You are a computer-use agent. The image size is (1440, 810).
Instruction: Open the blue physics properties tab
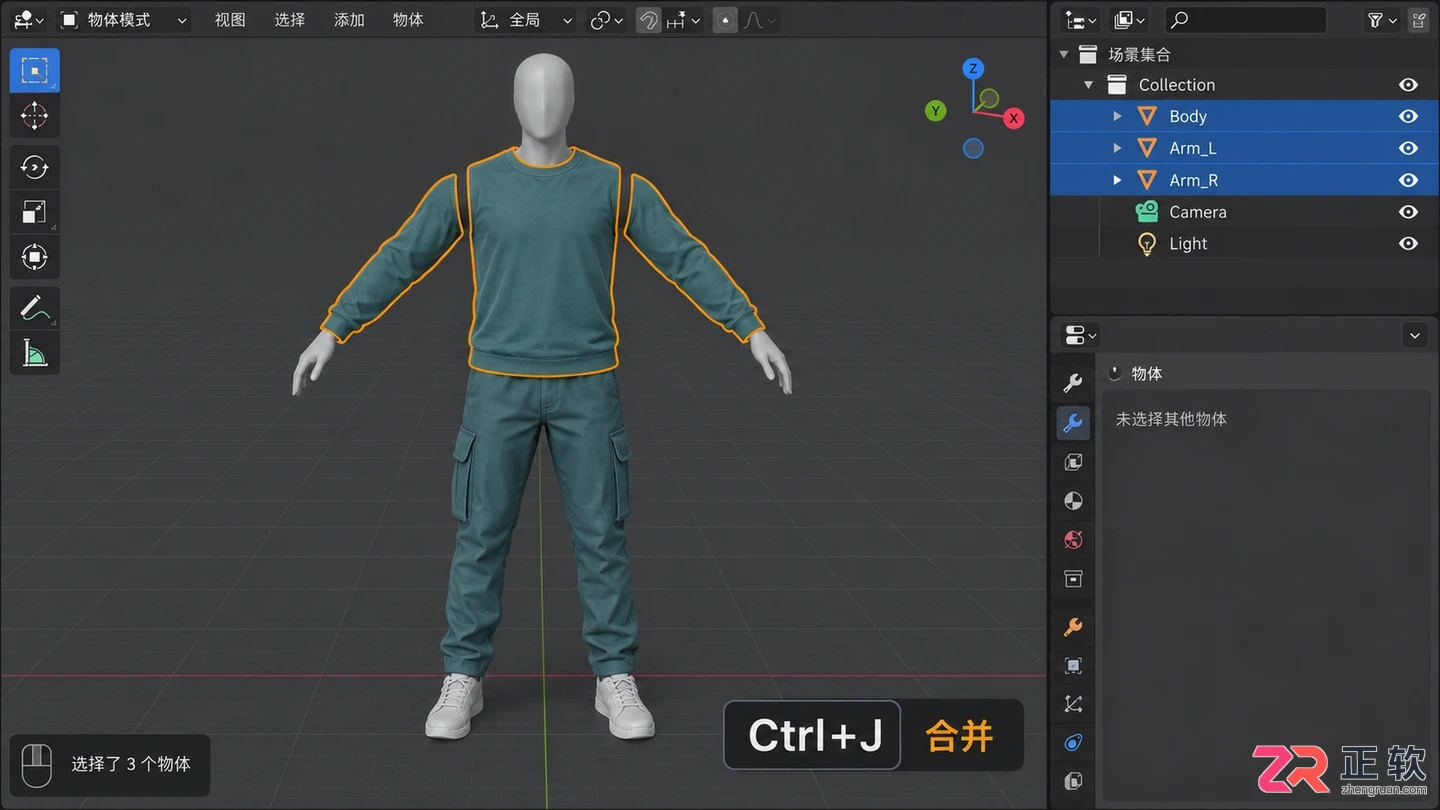(x=1073, y=743)
